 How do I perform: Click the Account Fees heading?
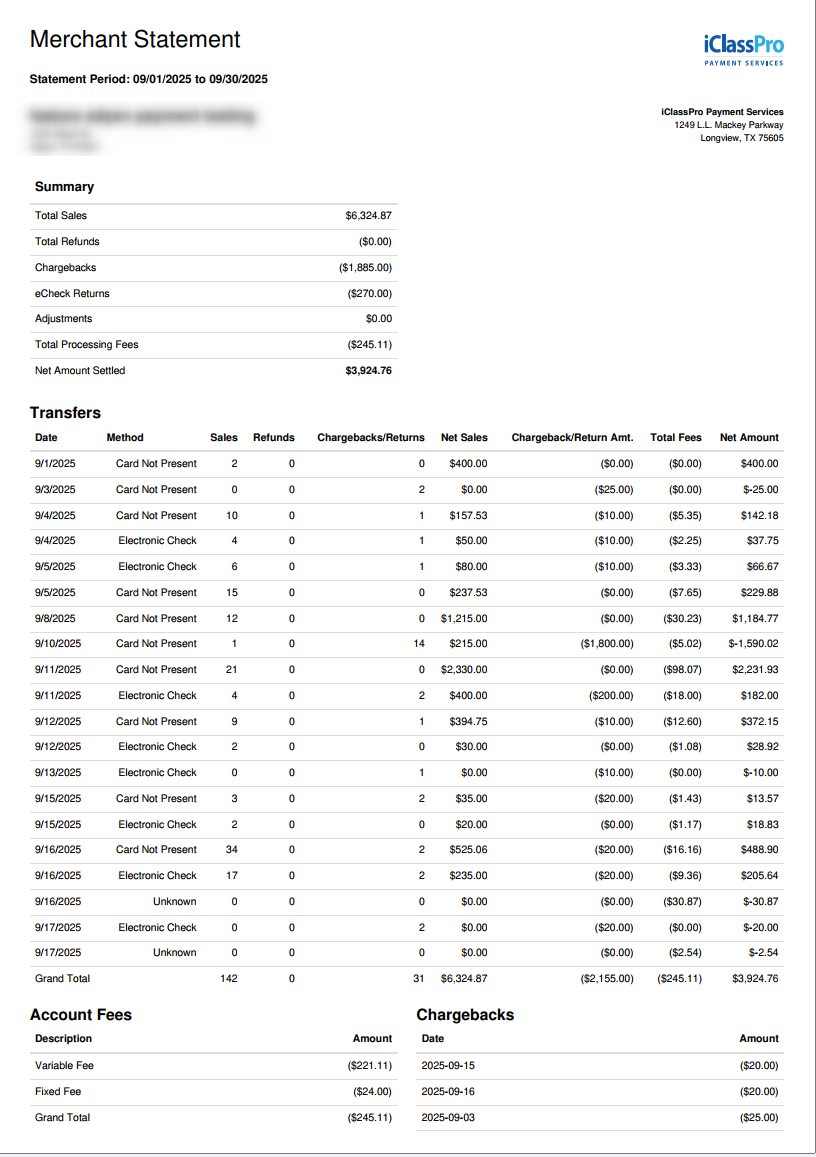[81, 1015]
